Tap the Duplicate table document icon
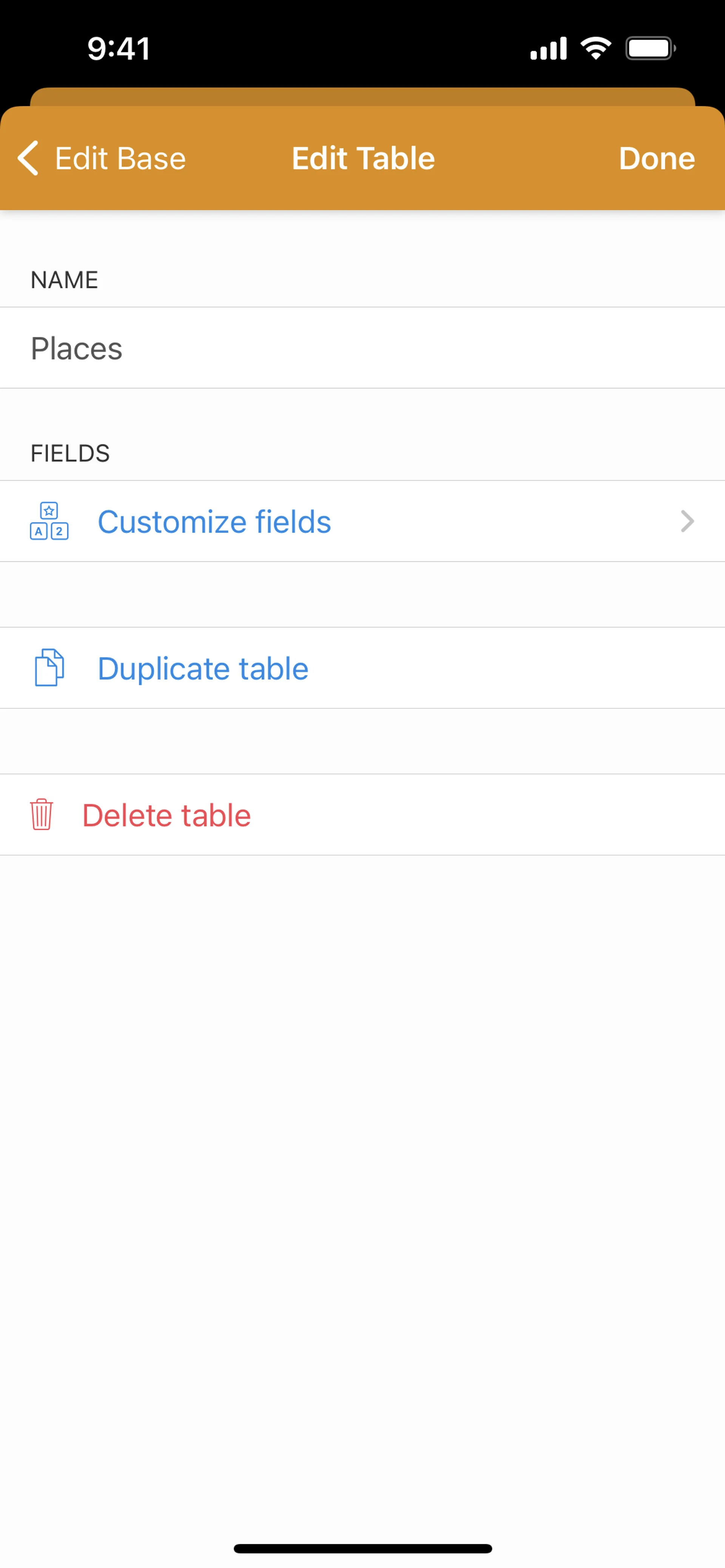 [x=49, y=668]
